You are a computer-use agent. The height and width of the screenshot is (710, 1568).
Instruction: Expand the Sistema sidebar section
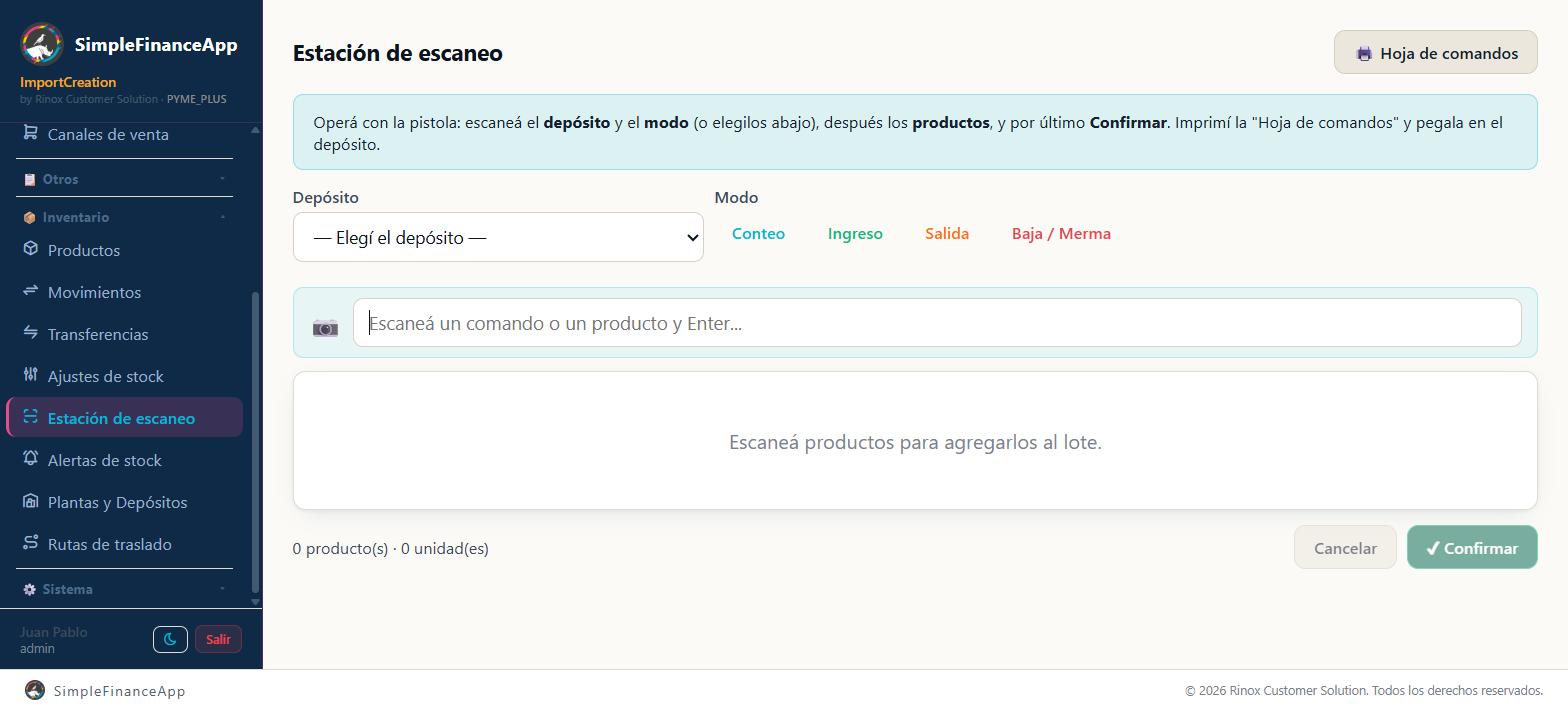tap(125, 589)
